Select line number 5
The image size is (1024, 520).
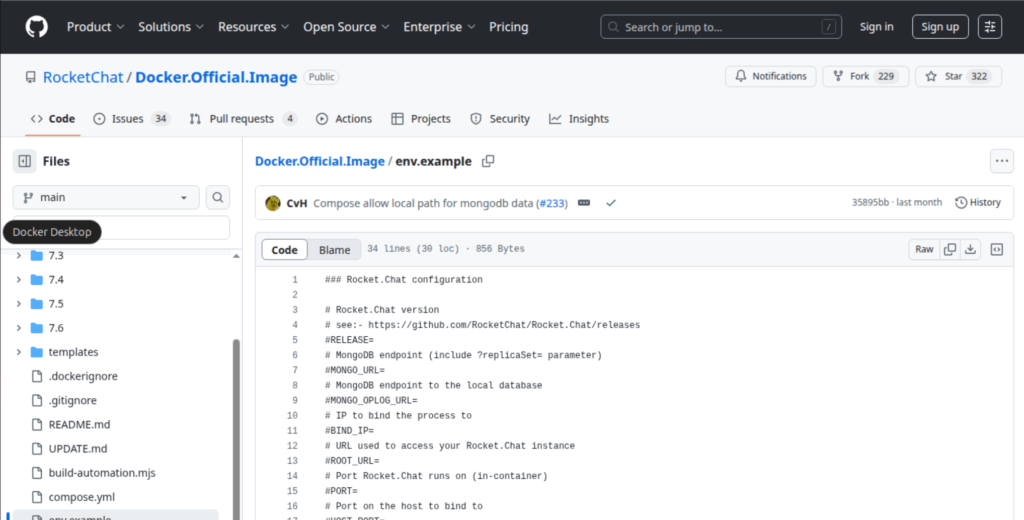[295, 340]
